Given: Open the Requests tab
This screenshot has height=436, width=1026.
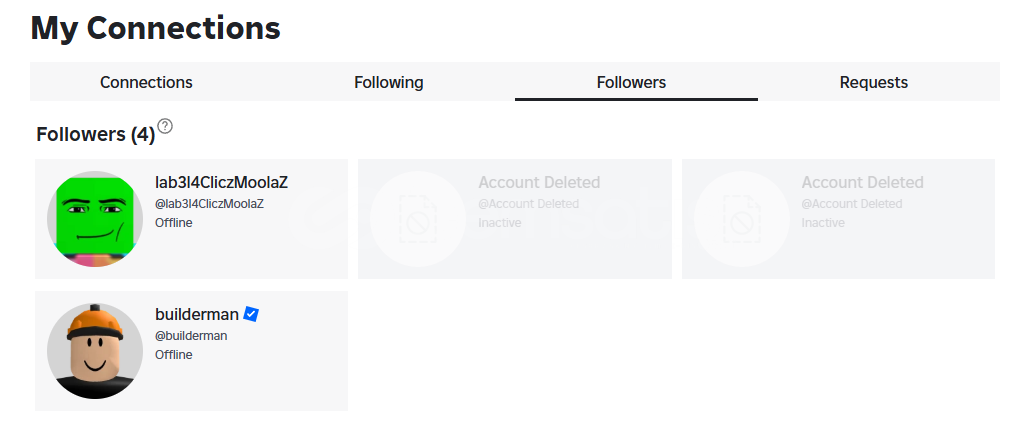Looking at the screenshot, I should point(874,82).
